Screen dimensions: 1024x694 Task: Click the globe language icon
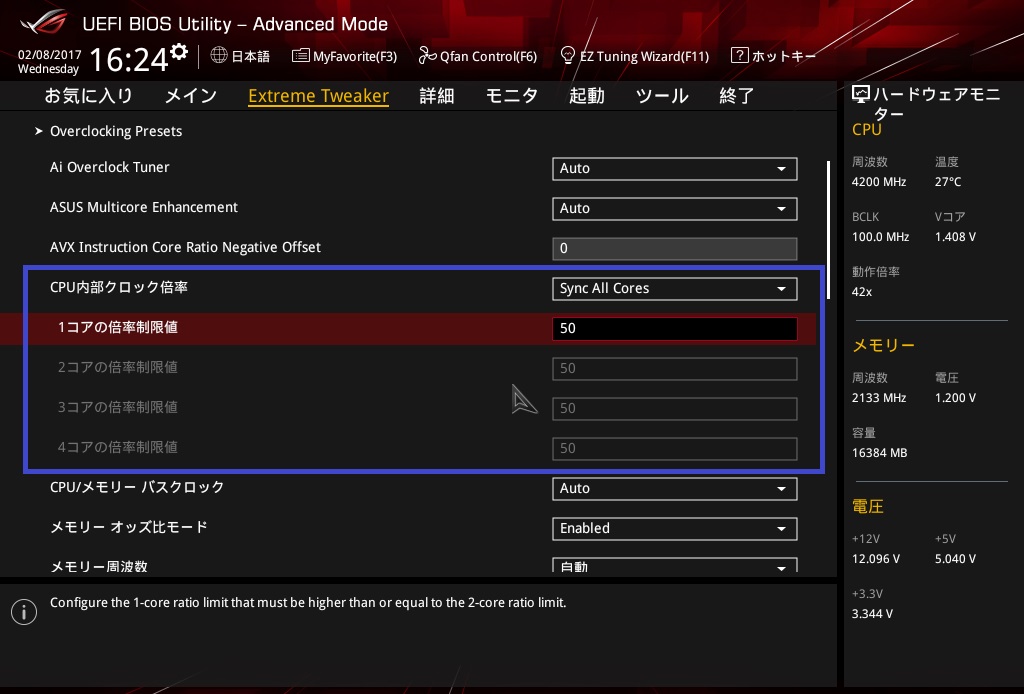point(219,56)
